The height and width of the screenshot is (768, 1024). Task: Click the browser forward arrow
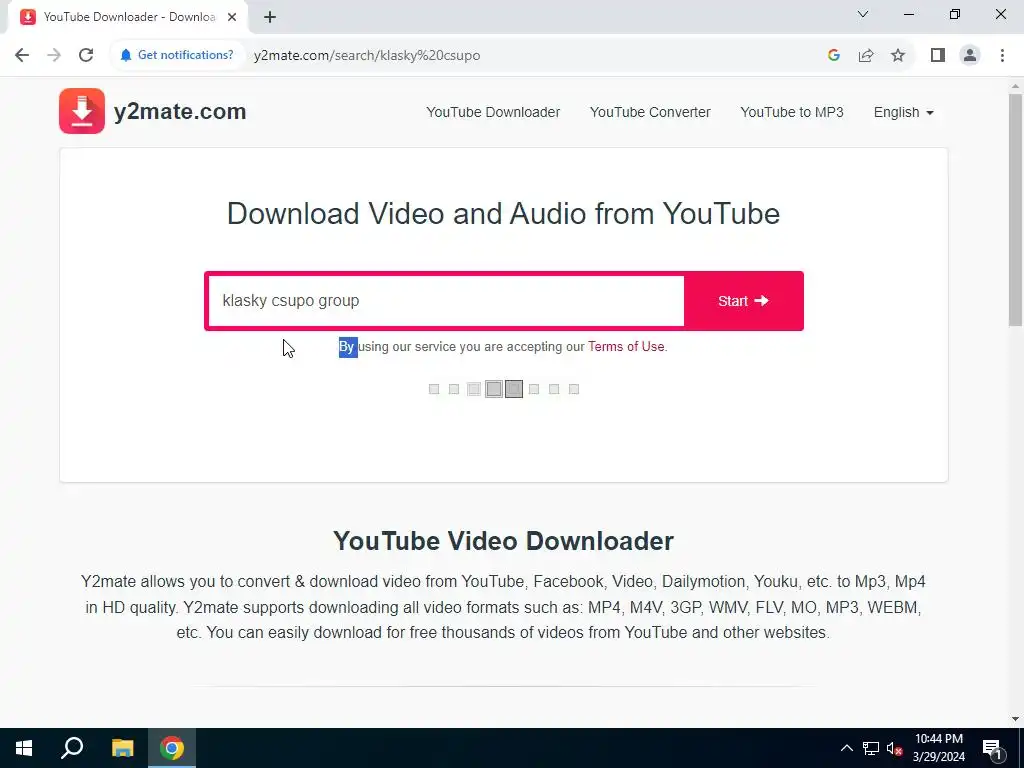[54, 55]
